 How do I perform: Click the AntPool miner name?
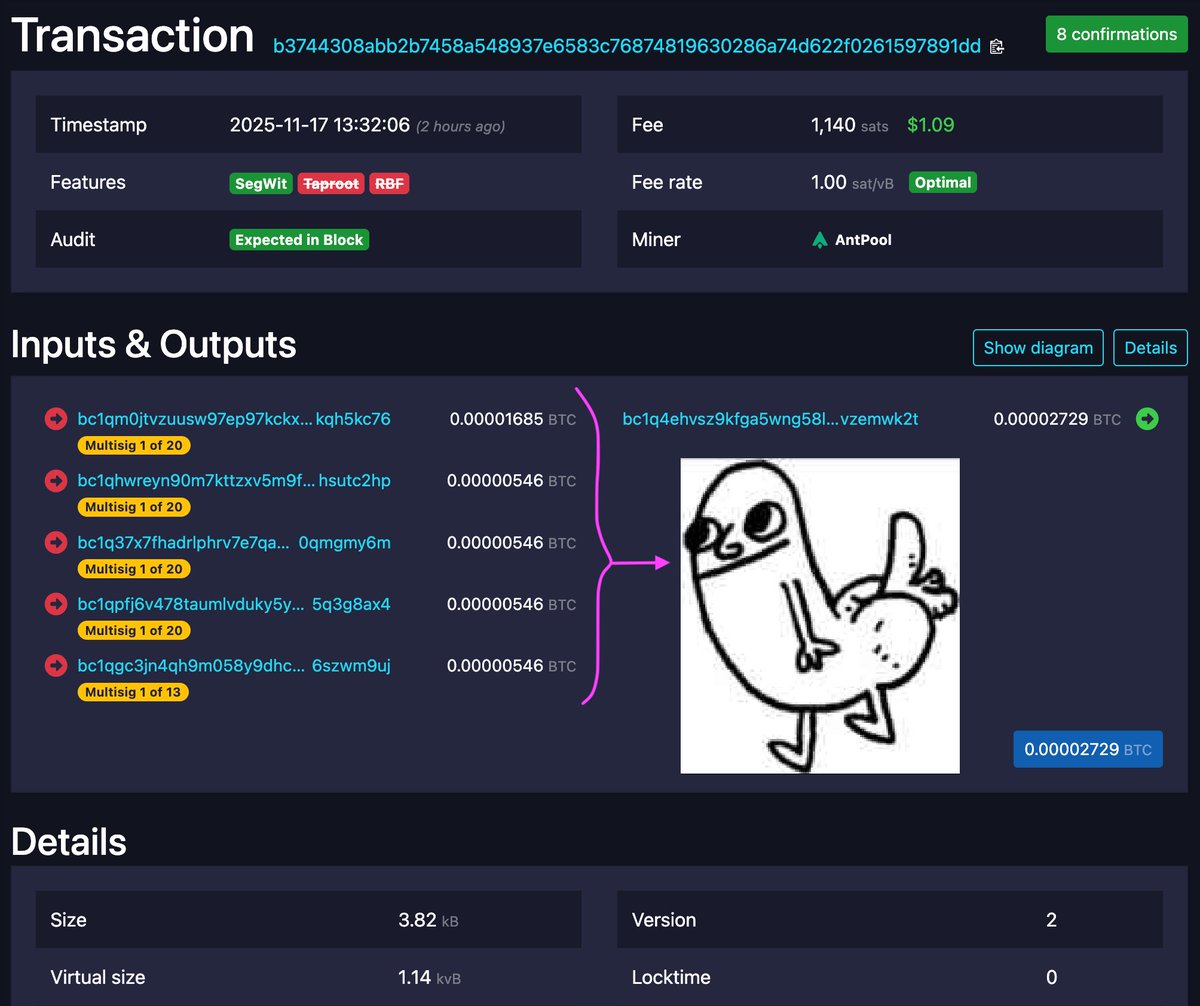[x=863, y=240]
